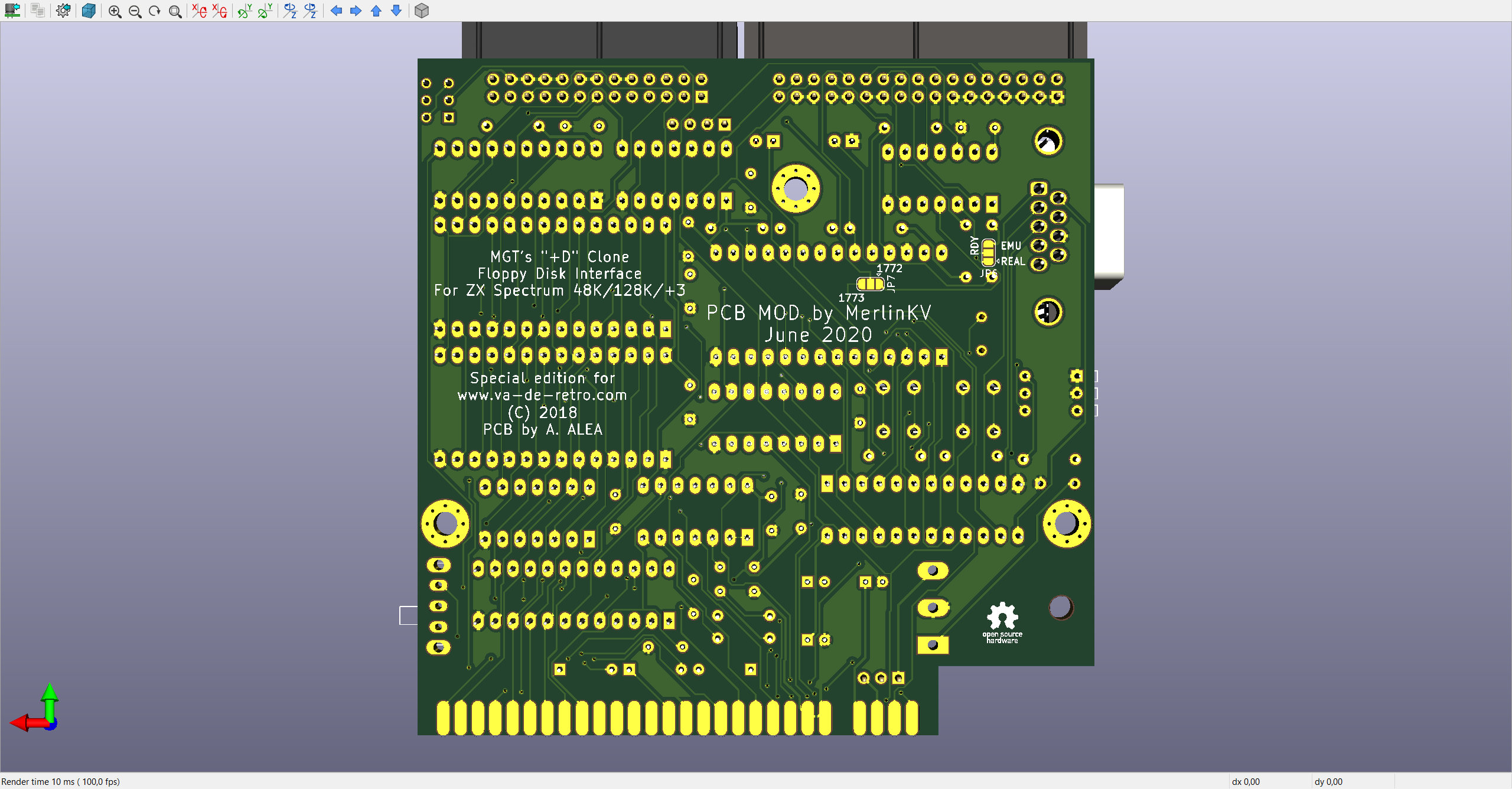Move board up with blue arrow

(376, 11)
